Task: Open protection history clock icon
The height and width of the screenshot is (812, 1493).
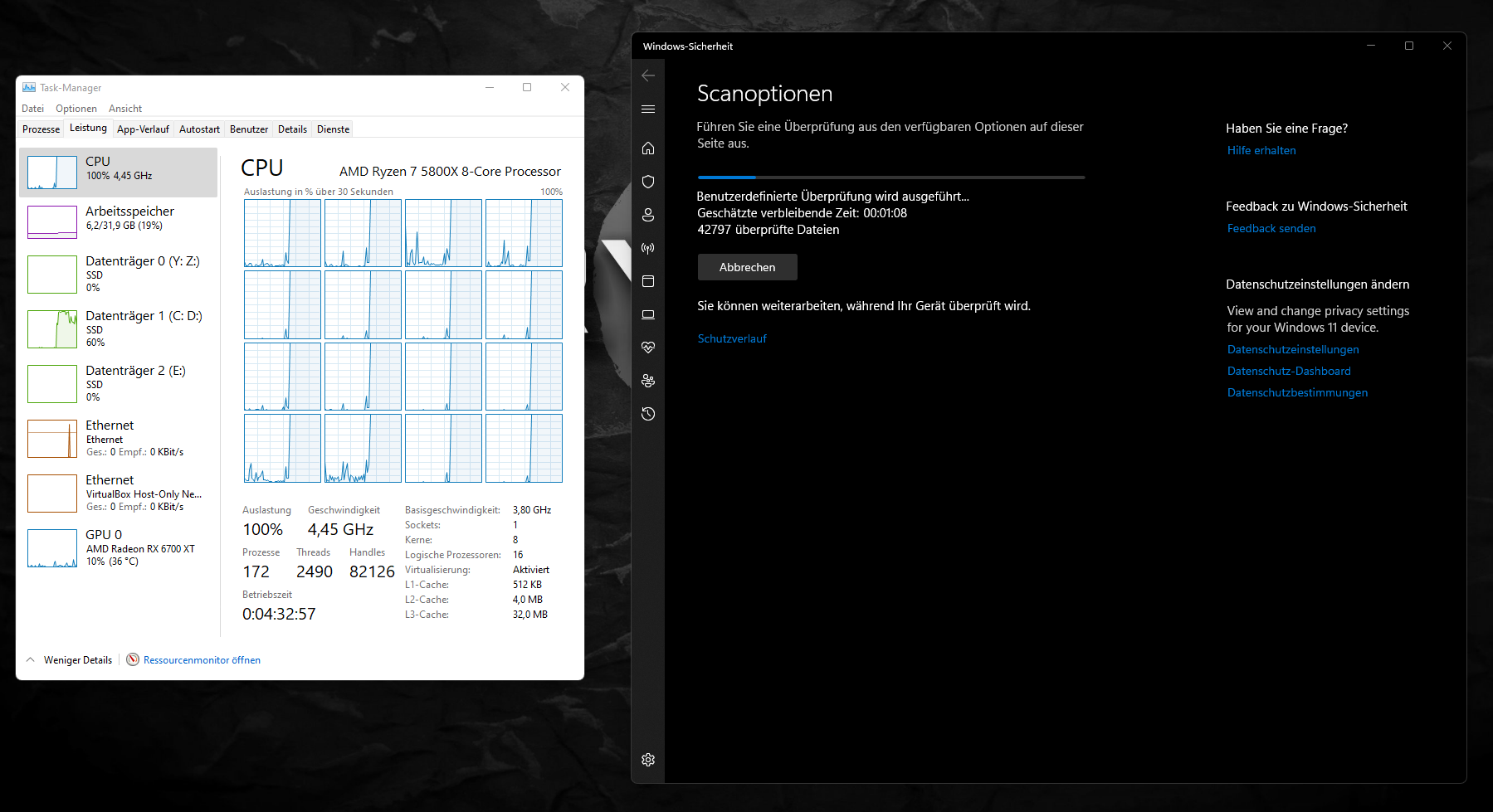Action: coord(648,414)
